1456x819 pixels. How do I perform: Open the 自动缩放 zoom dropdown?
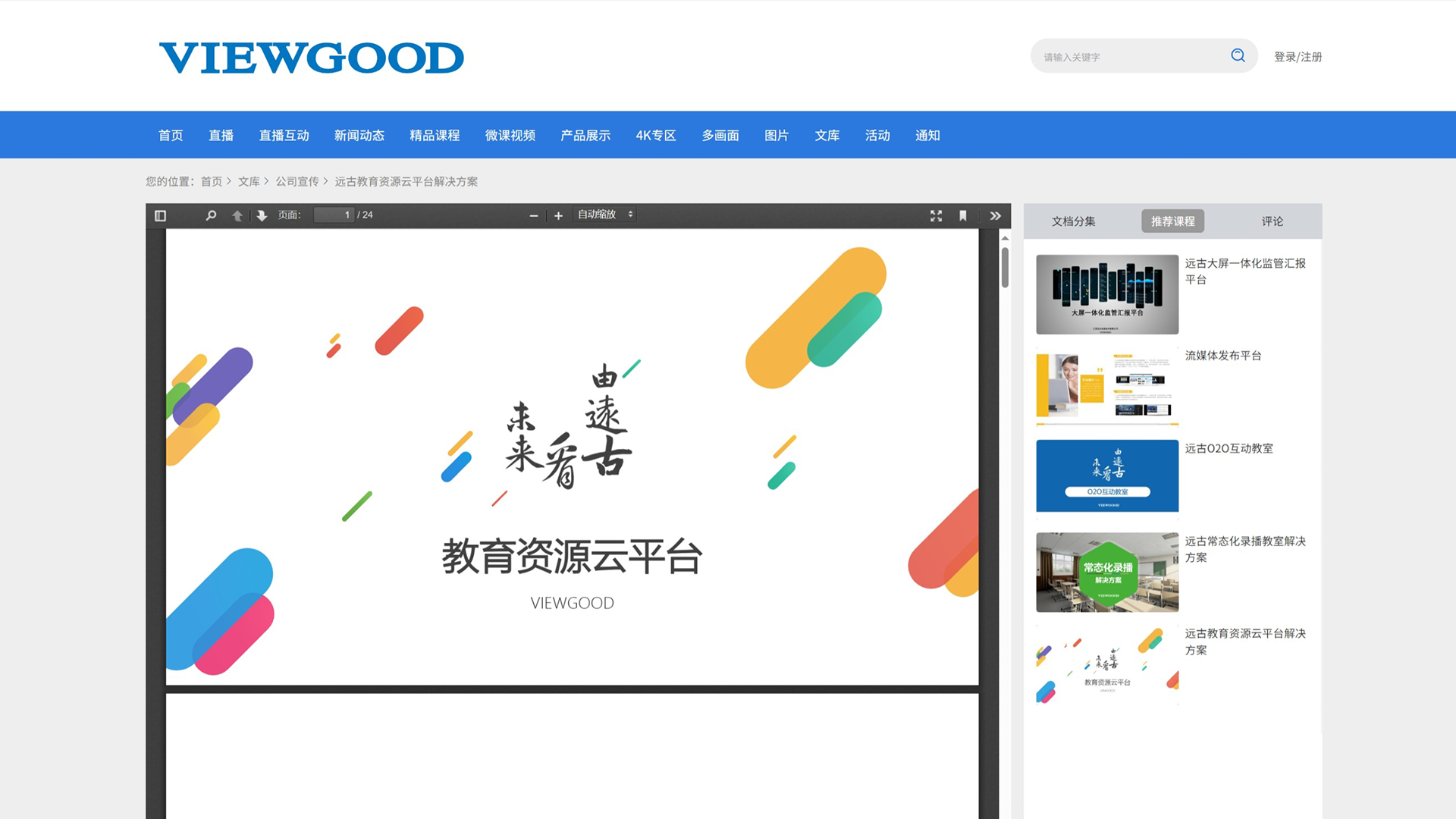point(605,215)
